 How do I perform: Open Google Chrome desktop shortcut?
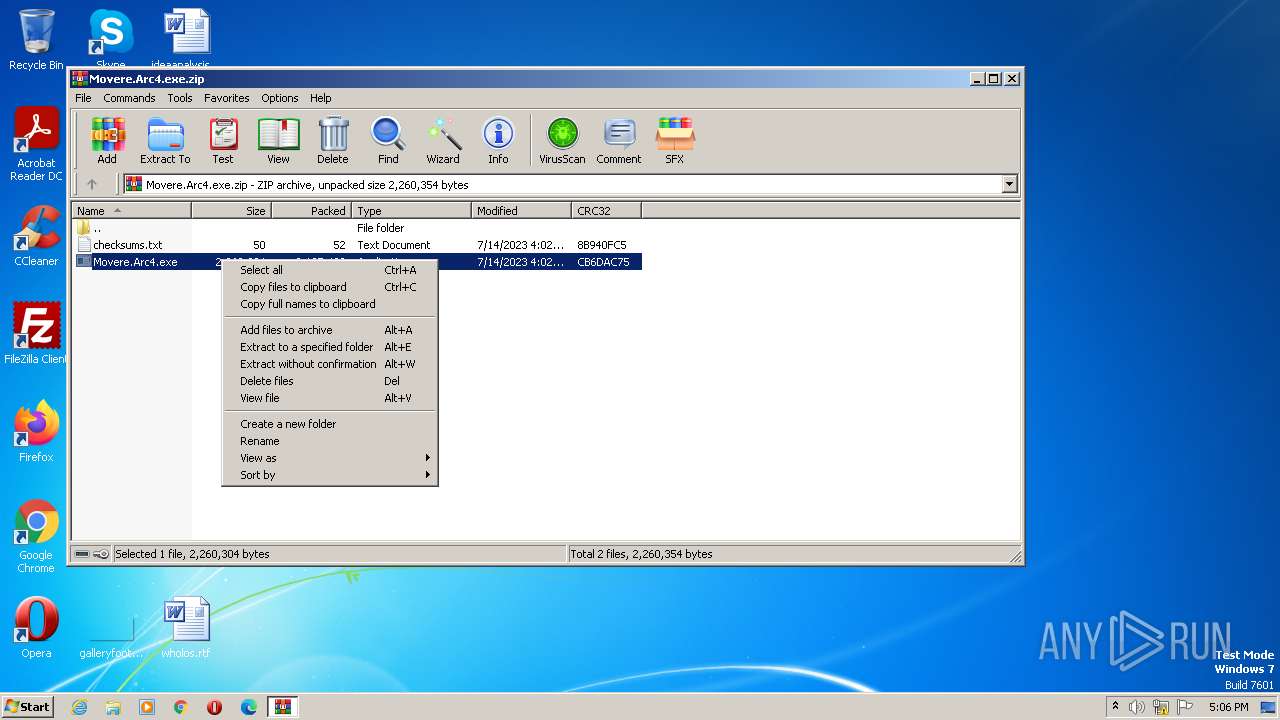click(36, 537)
